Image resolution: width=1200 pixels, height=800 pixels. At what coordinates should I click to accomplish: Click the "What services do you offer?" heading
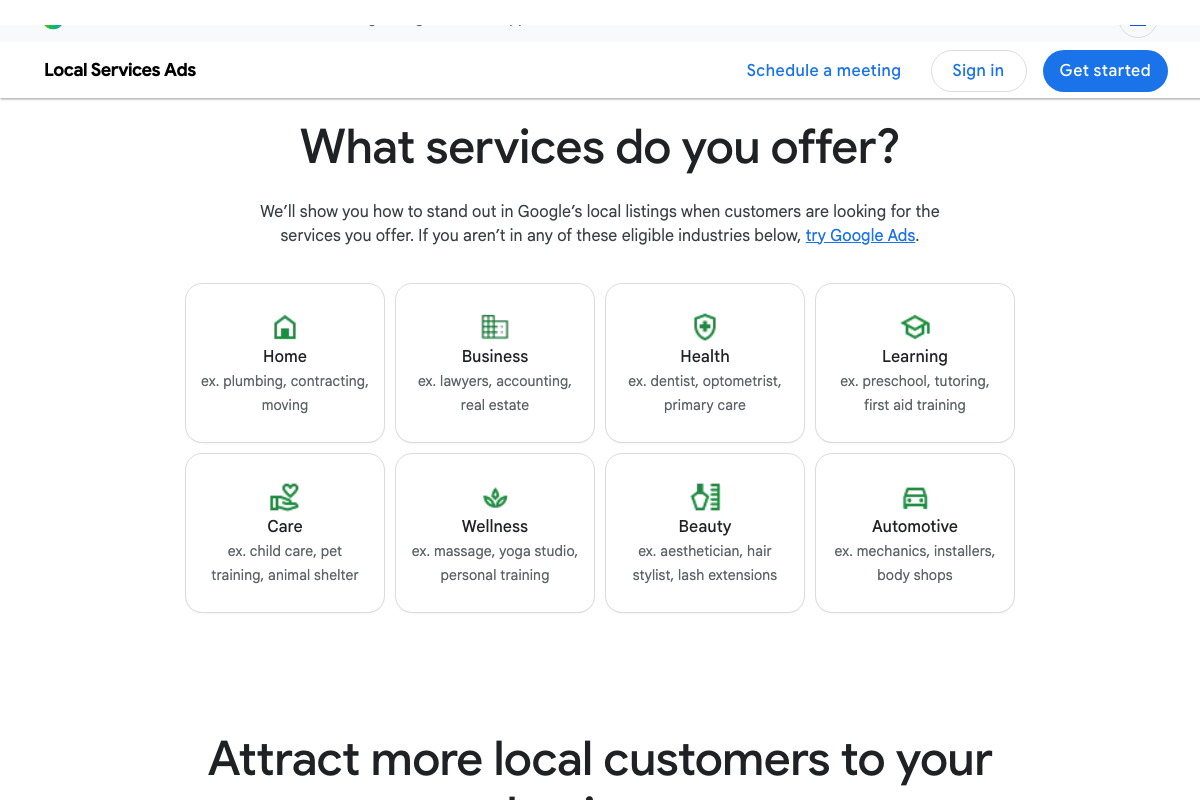[x=600, y=147]
